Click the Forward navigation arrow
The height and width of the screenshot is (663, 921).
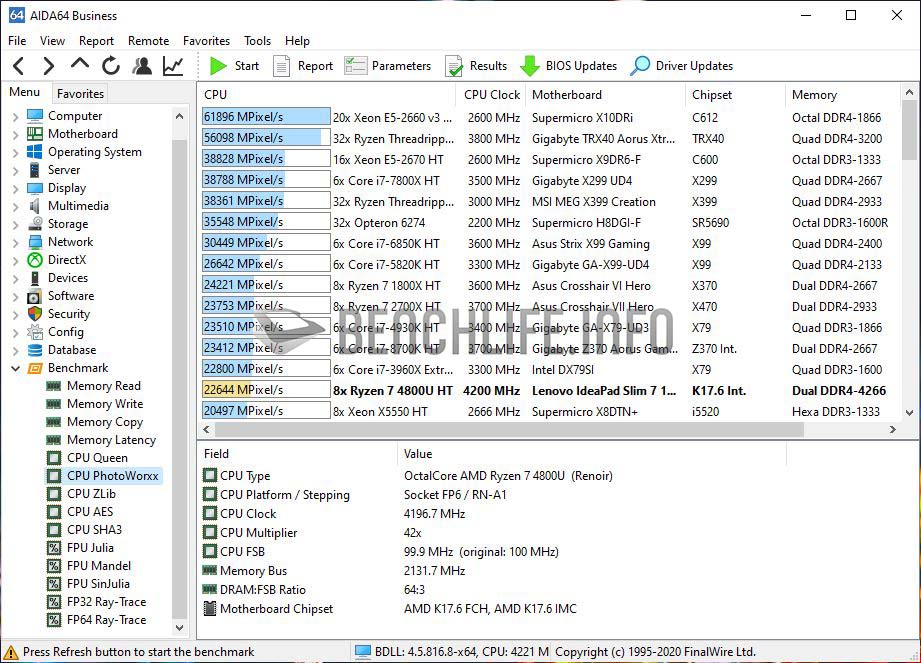tap(48, 66)
